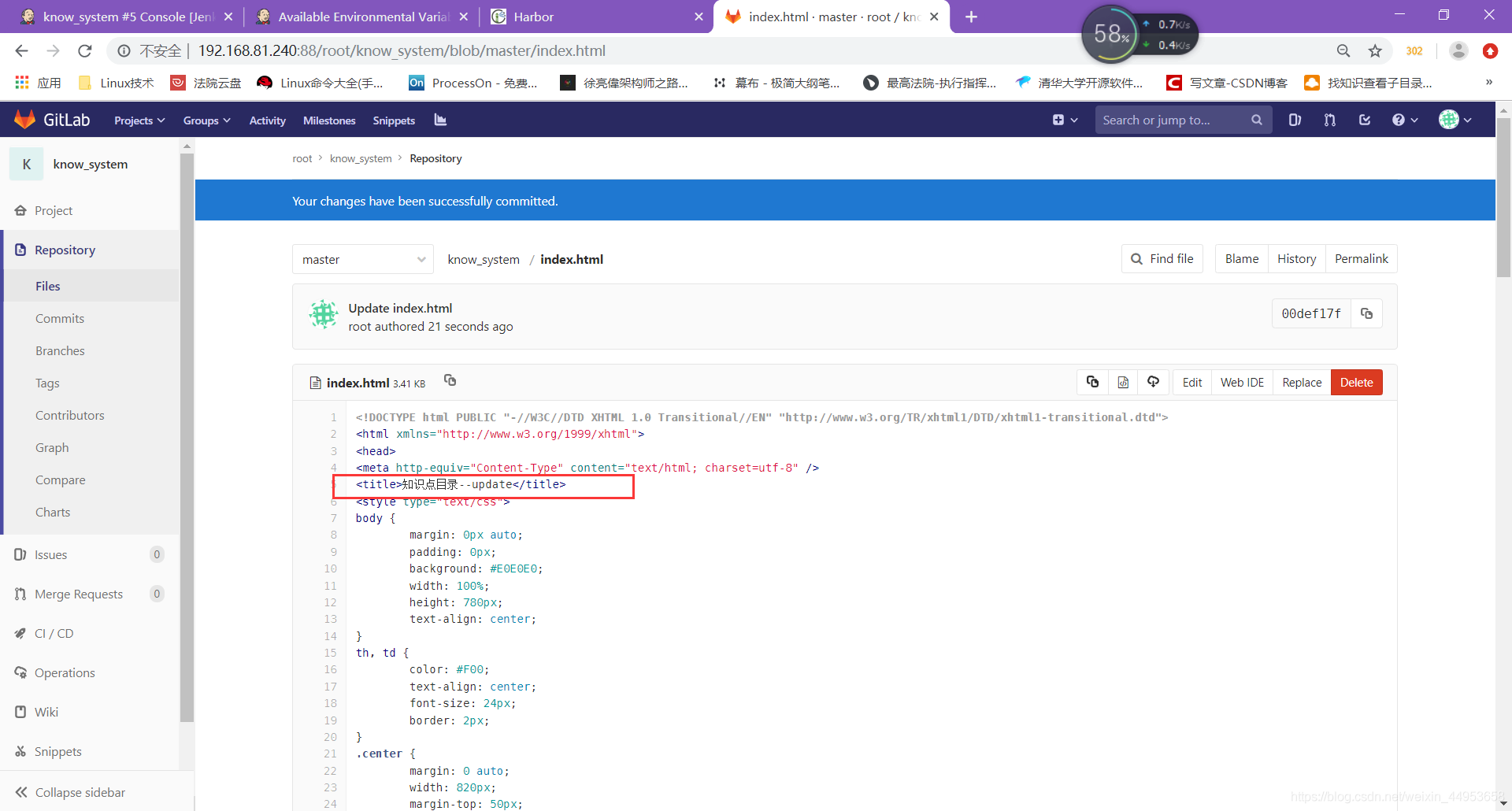Expand the Projects menu
Viewport: 1512px width, 811px height.
pyautogui.click(x=139, y=120)
